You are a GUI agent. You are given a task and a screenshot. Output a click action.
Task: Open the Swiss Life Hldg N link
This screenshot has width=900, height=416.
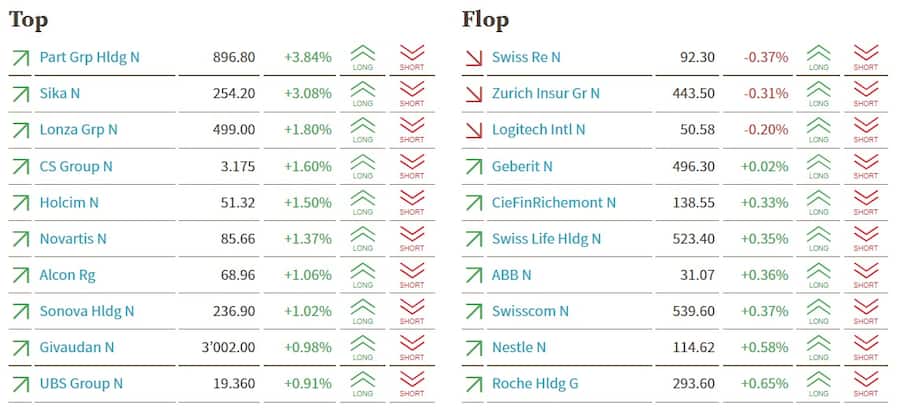pyautogui.click(x=547, y=239)
